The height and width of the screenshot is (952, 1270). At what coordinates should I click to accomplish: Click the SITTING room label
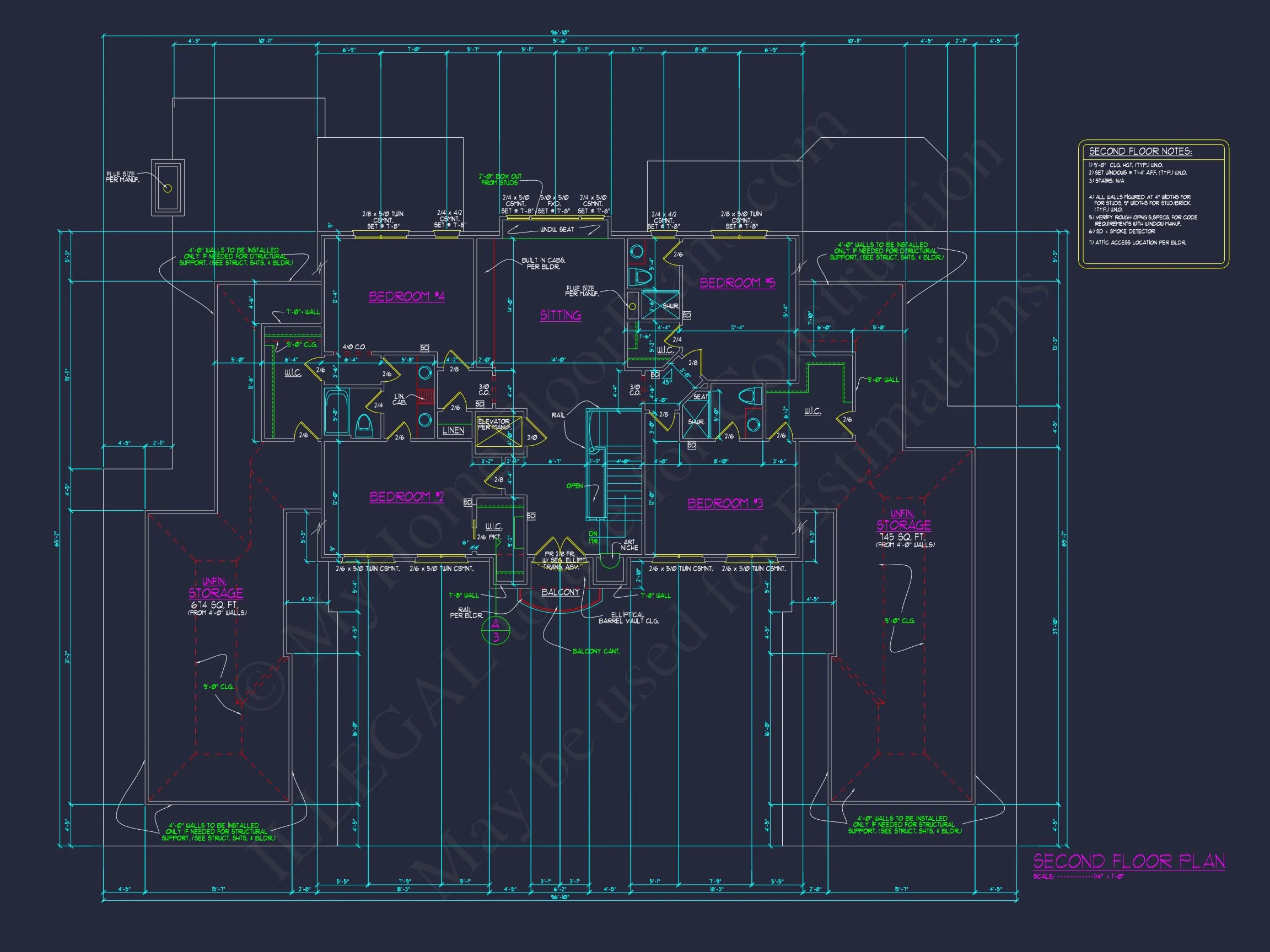tap(561, 315)
